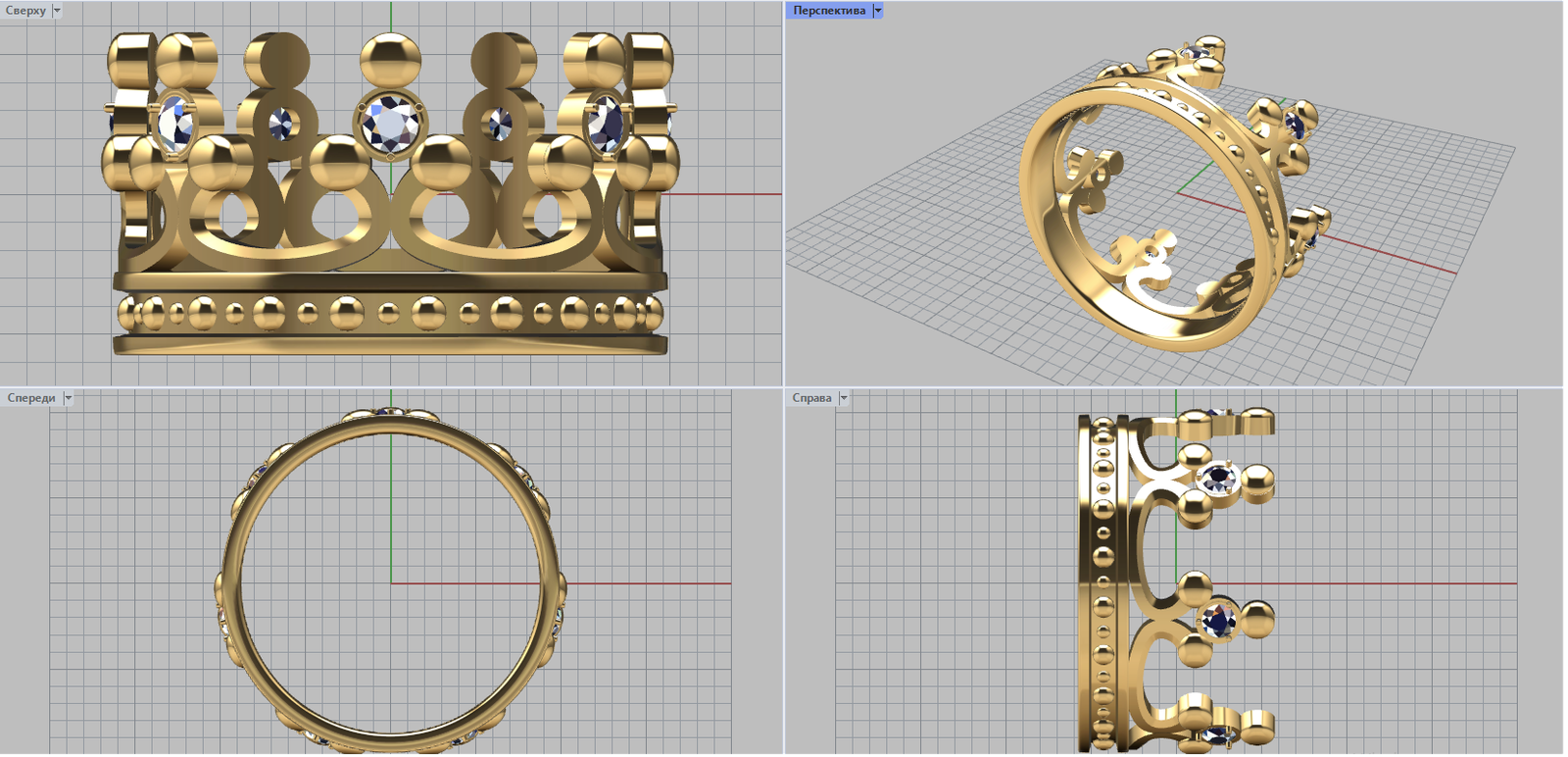Image resolution: width=1568 pixels, height=757 pixels.
Task: Open the Справа viewport dropdown arrow
Action: (844, 398)
